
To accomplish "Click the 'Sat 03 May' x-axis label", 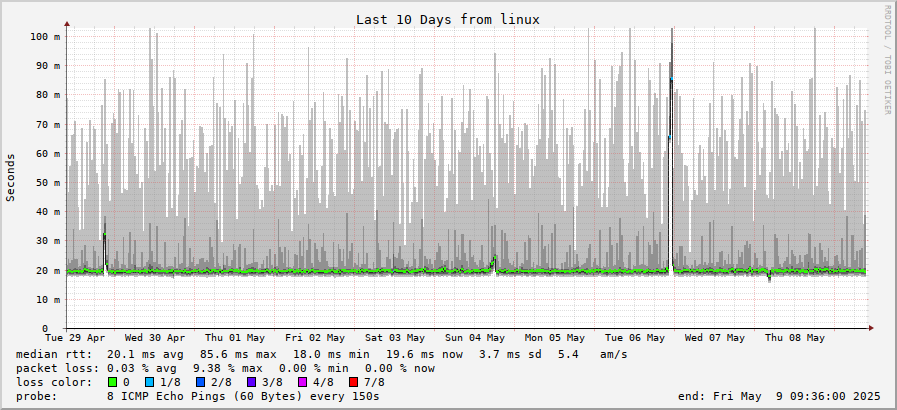I will tap(395, 337).
